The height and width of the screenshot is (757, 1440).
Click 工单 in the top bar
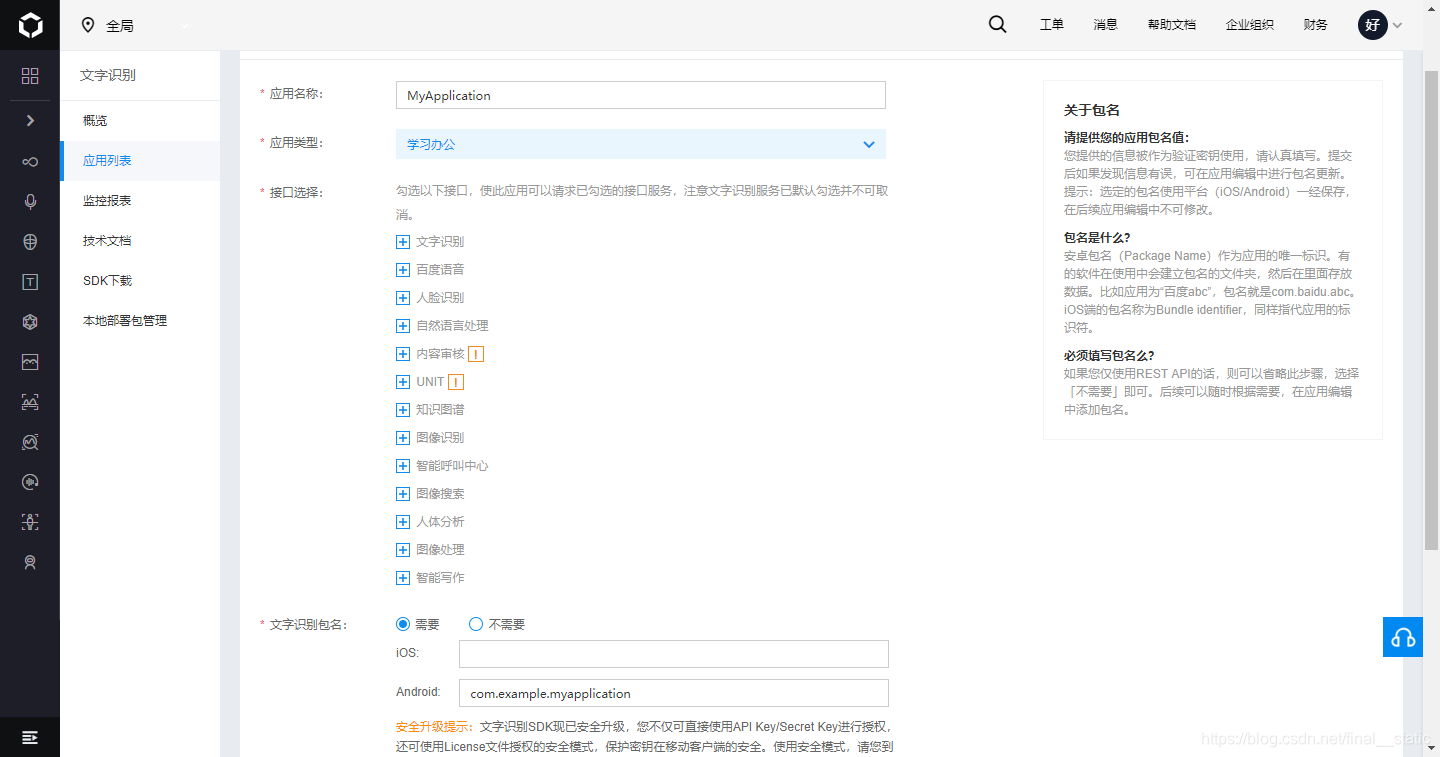tap(1051, 24)
